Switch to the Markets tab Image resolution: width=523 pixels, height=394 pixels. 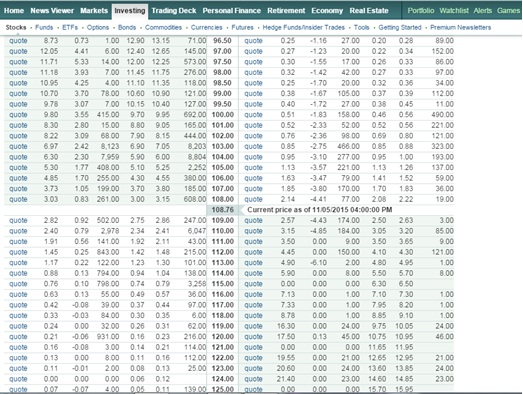click(x=94, y=11)
